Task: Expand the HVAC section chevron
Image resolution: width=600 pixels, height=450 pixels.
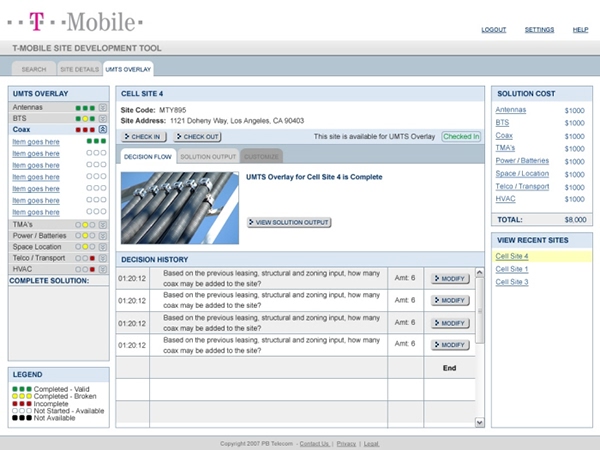Action: pos(103,269)
